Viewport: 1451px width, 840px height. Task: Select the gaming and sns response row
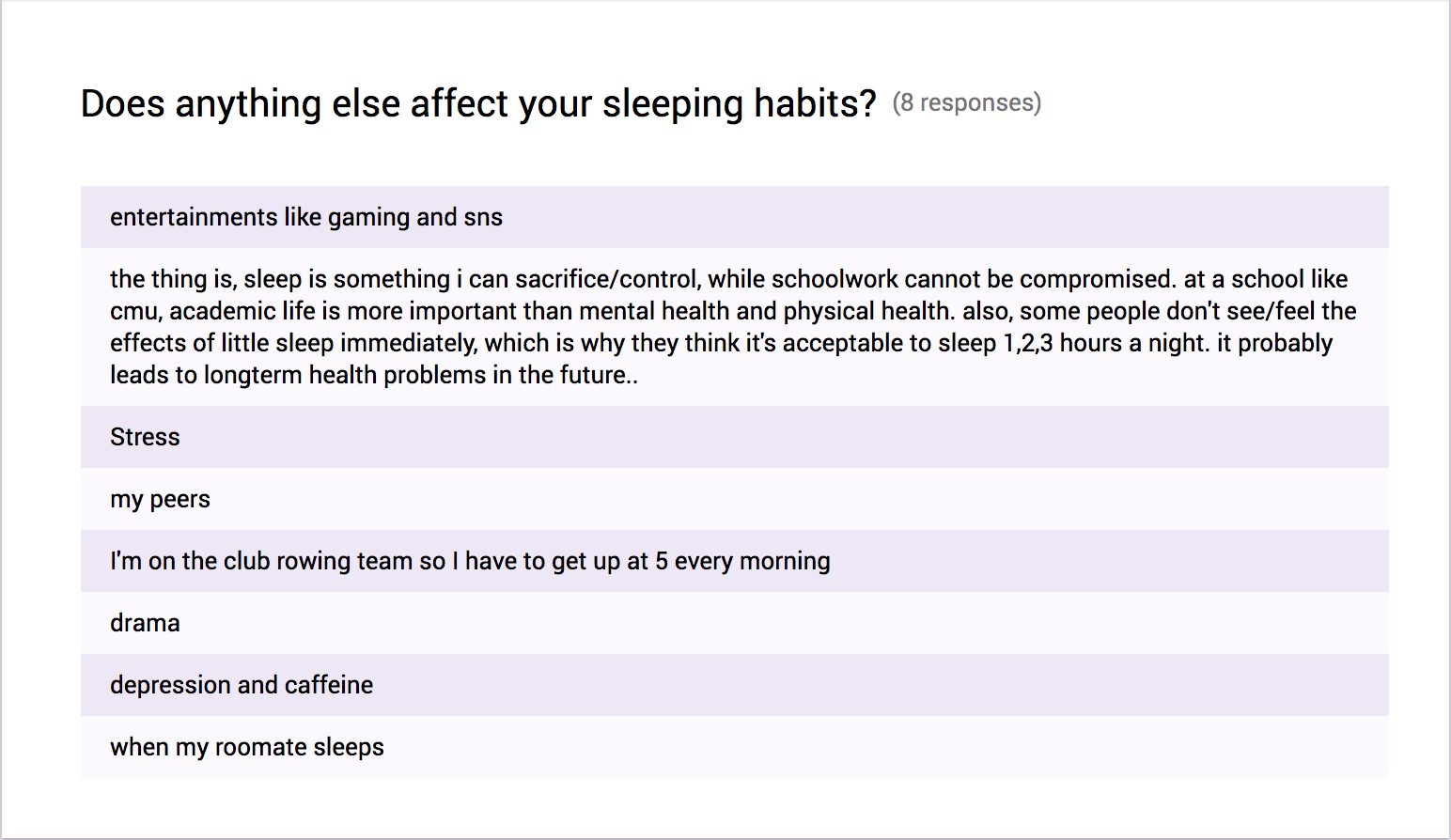pos(735,217)
